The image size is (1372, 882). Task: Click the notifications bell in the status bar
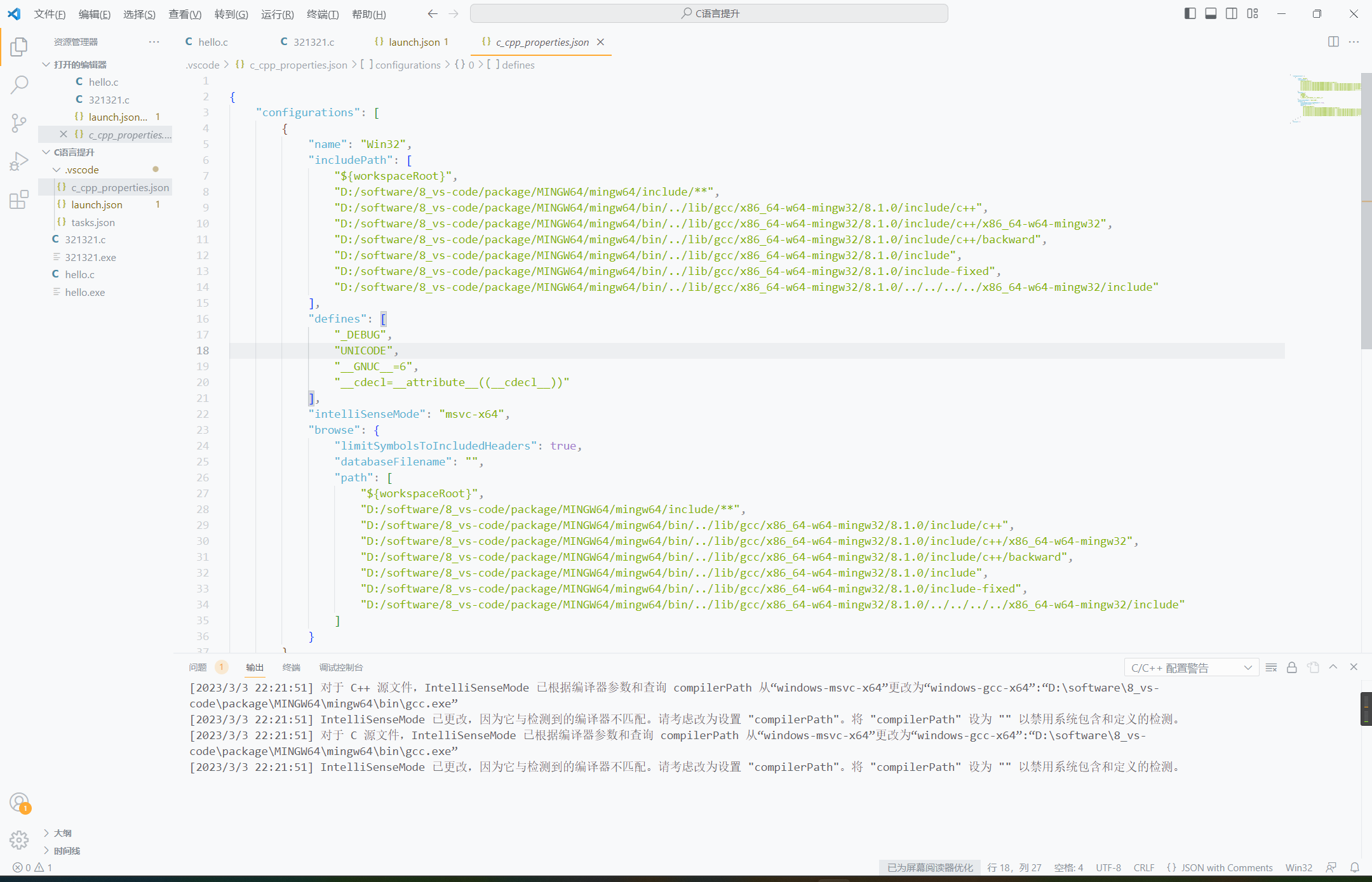tap(1354, 867)
